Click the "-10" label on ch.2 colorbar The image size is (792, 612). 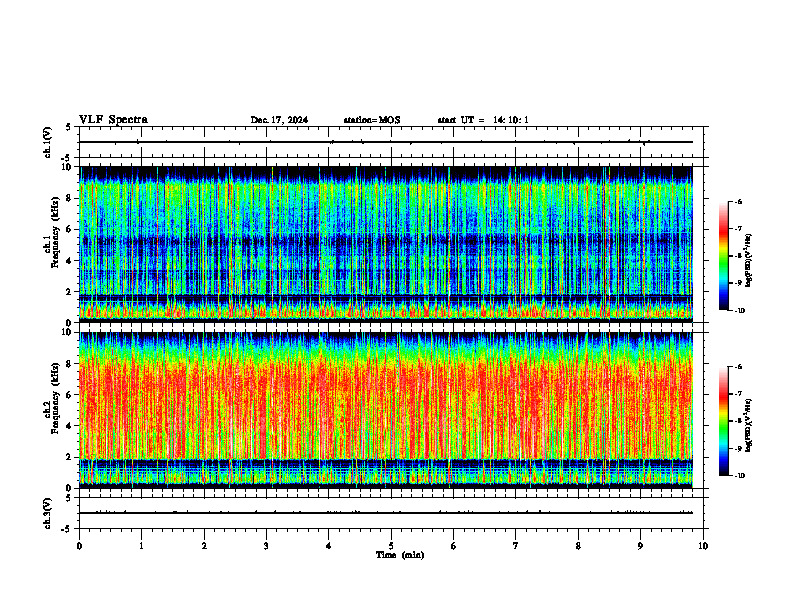click(x=740, y=476)
